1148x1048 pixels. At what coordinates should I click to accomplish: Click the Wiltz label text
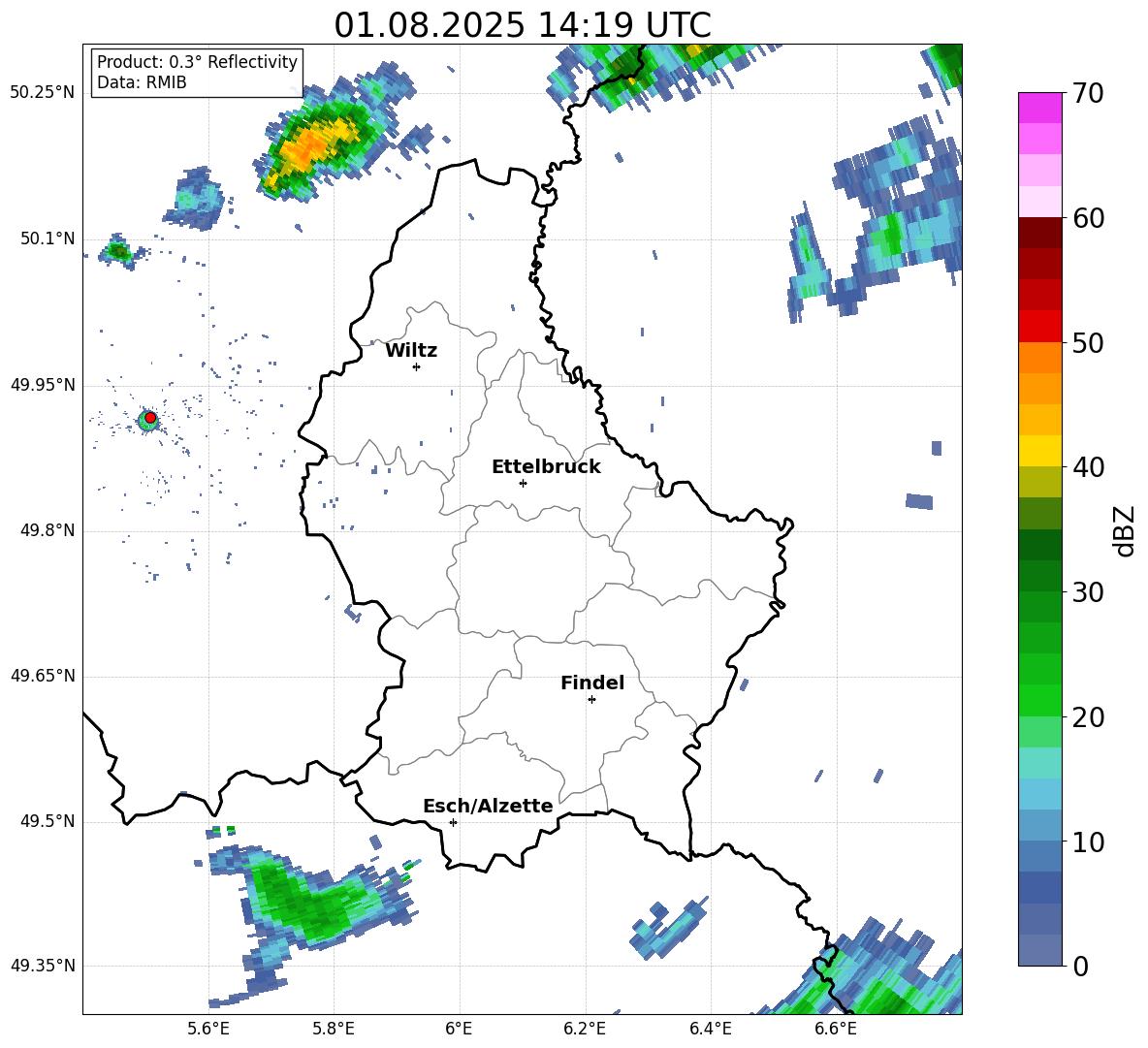[411, 351]
